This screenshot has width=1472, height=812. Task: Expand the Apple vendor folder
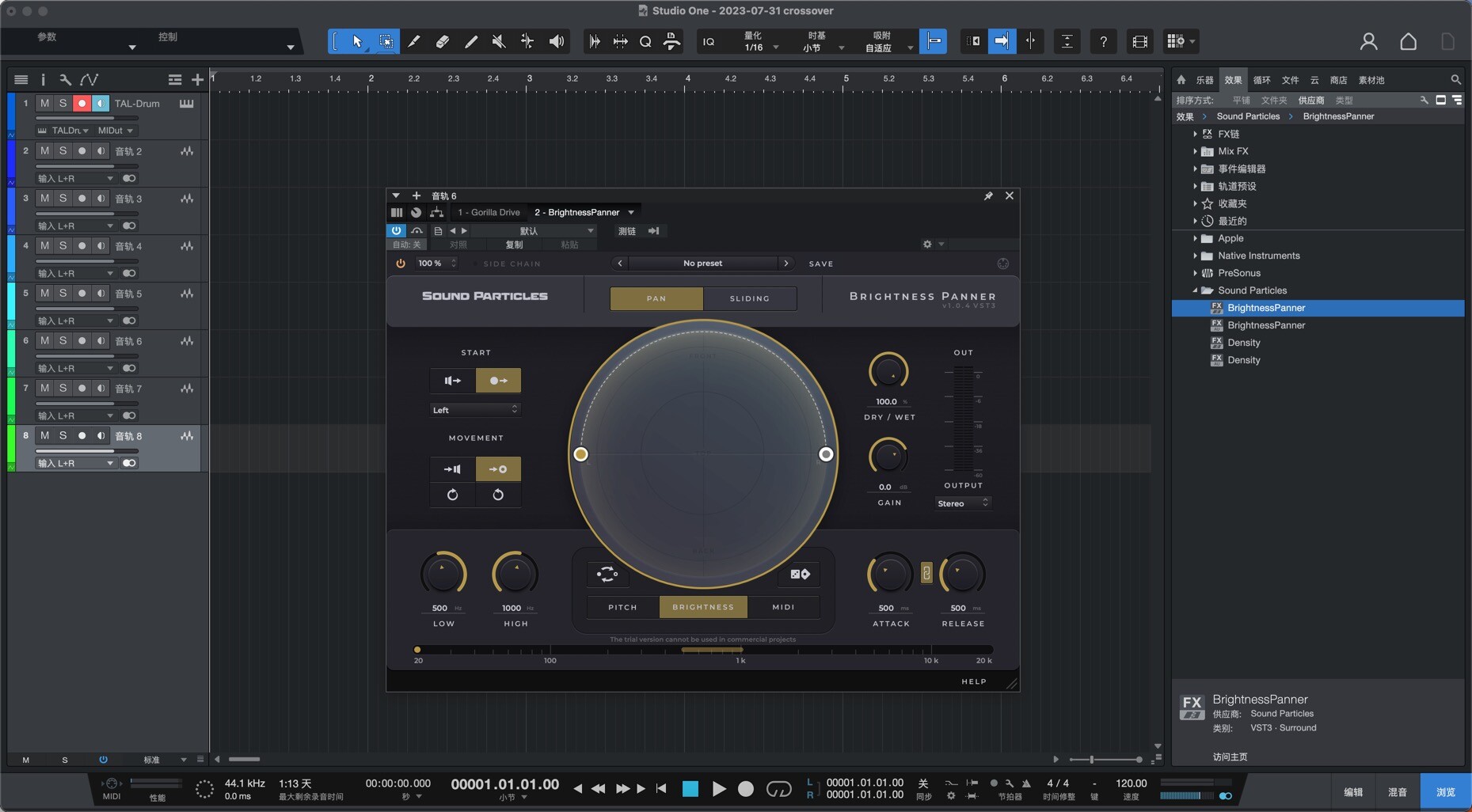click(x=1195, y=238)
